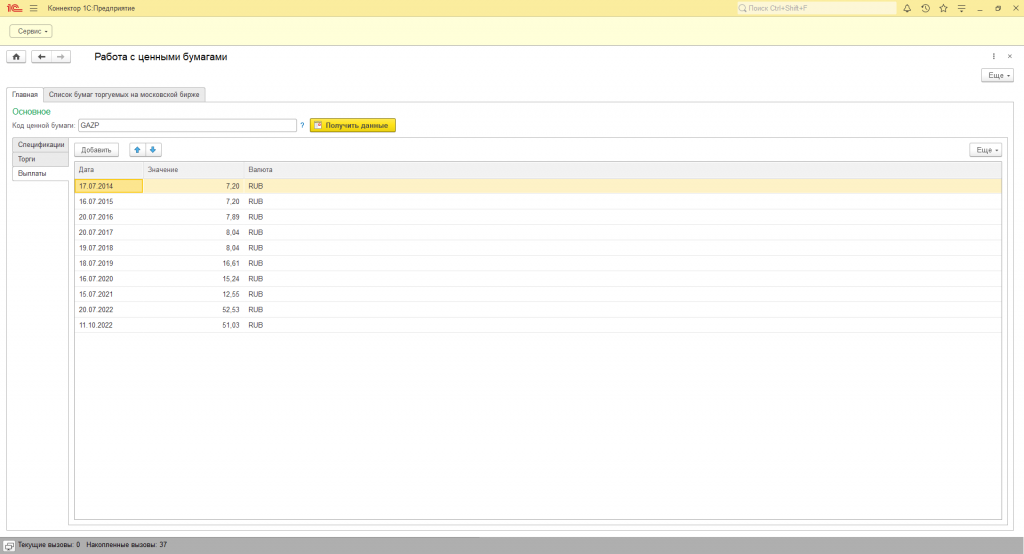Click the Код ценной бумаги input field
The height and width of the screenshot is (554, 1024).
187,125
